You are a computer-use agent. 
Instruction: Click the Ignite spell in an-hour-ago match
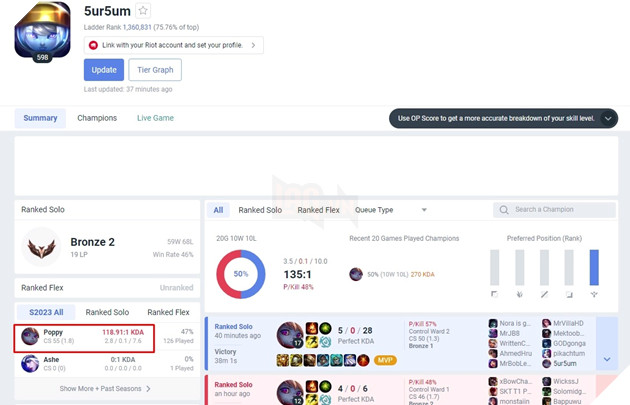(312, 386)
